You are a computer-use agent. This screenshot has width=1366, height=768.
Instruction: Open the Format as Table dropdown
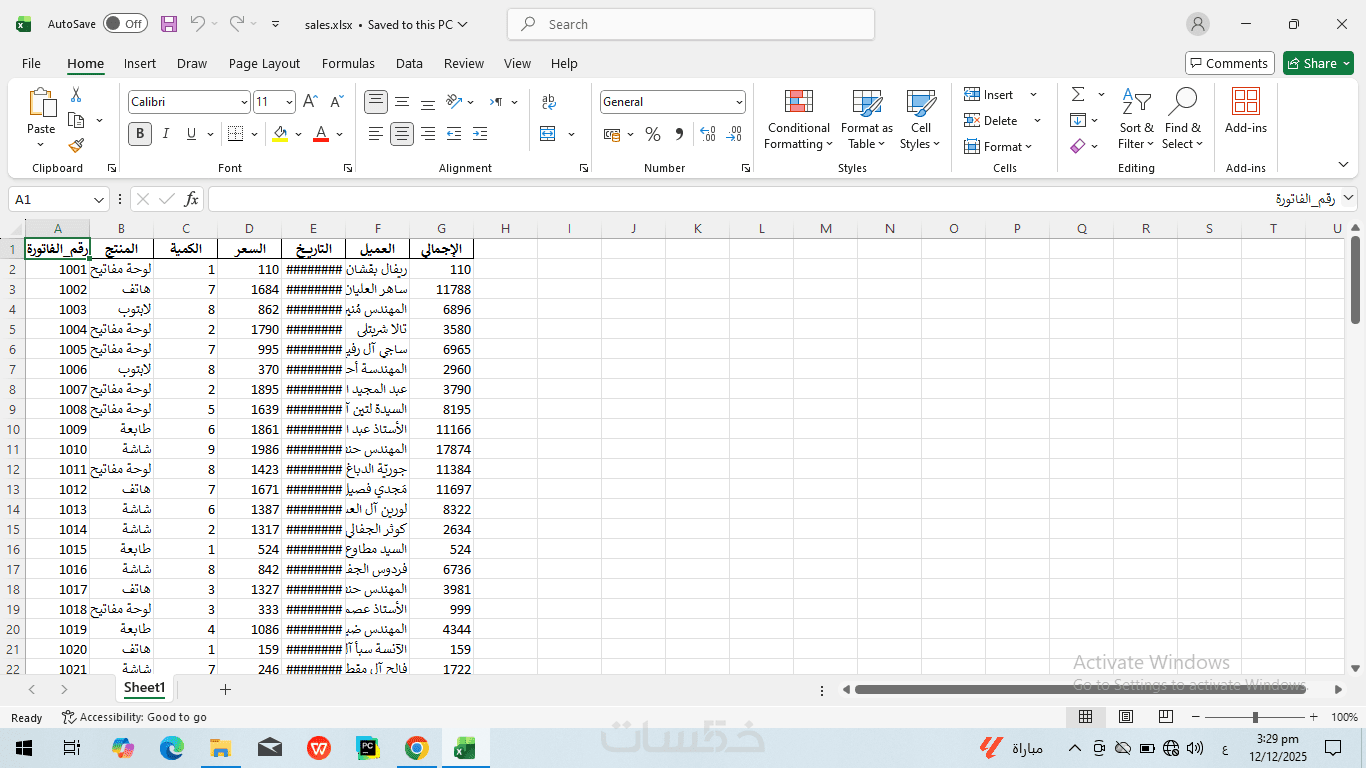click(x=866, y=120)
